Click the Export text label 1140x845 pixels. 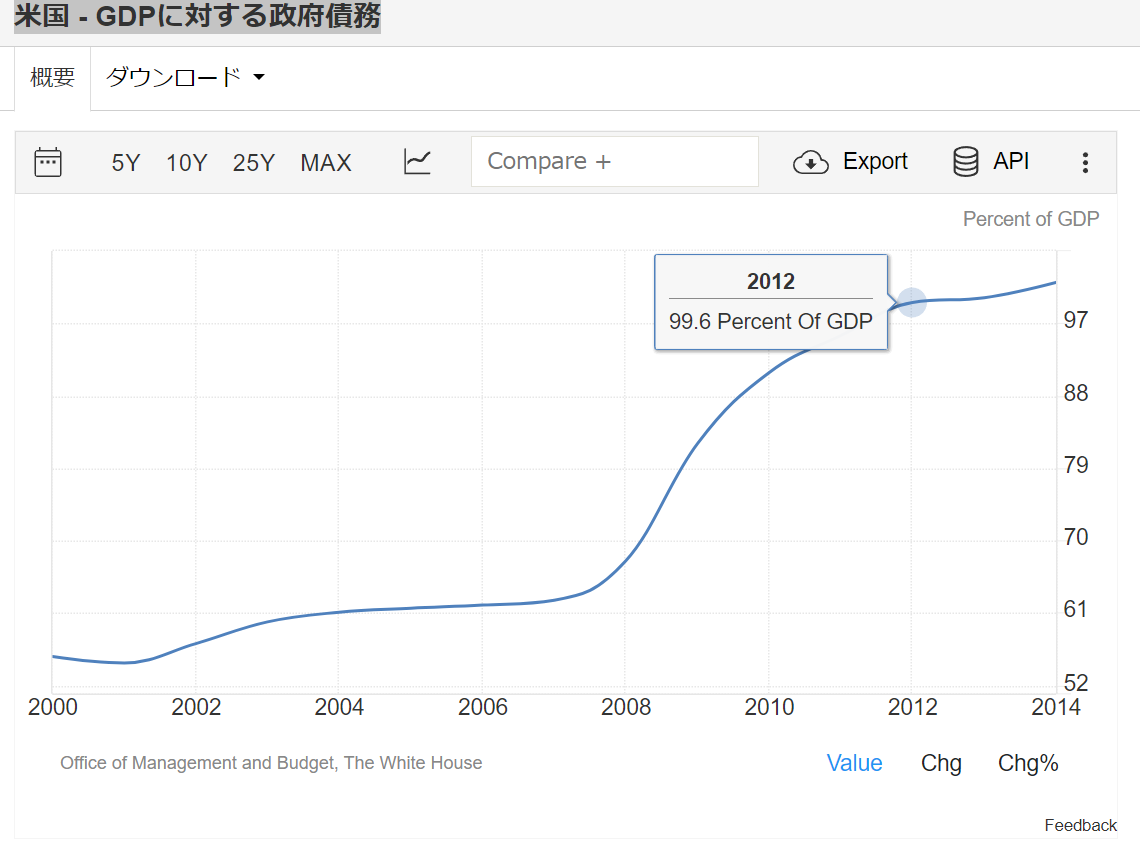875,162
